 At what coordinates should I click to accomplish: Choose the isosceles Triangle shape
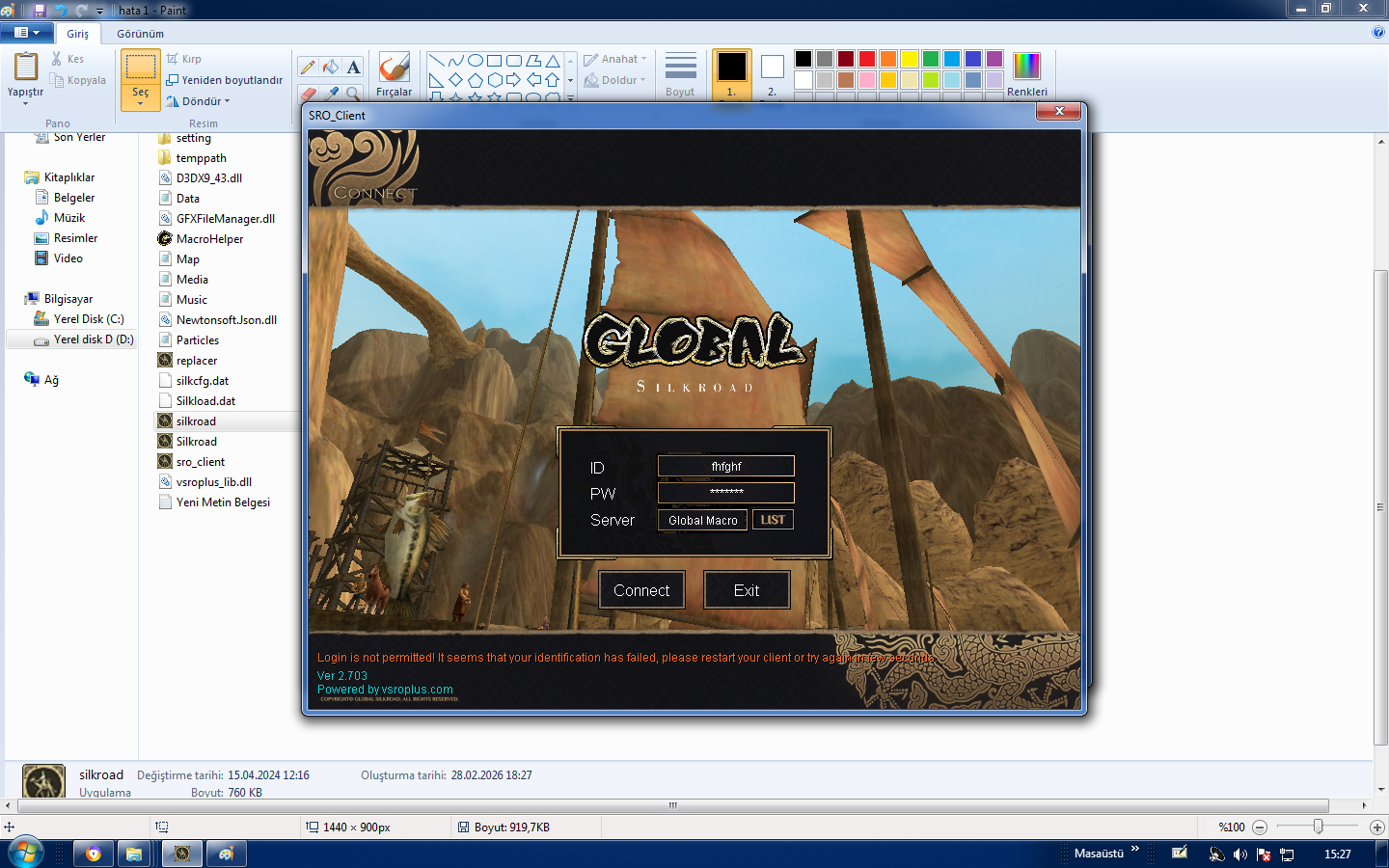(552, 61)
